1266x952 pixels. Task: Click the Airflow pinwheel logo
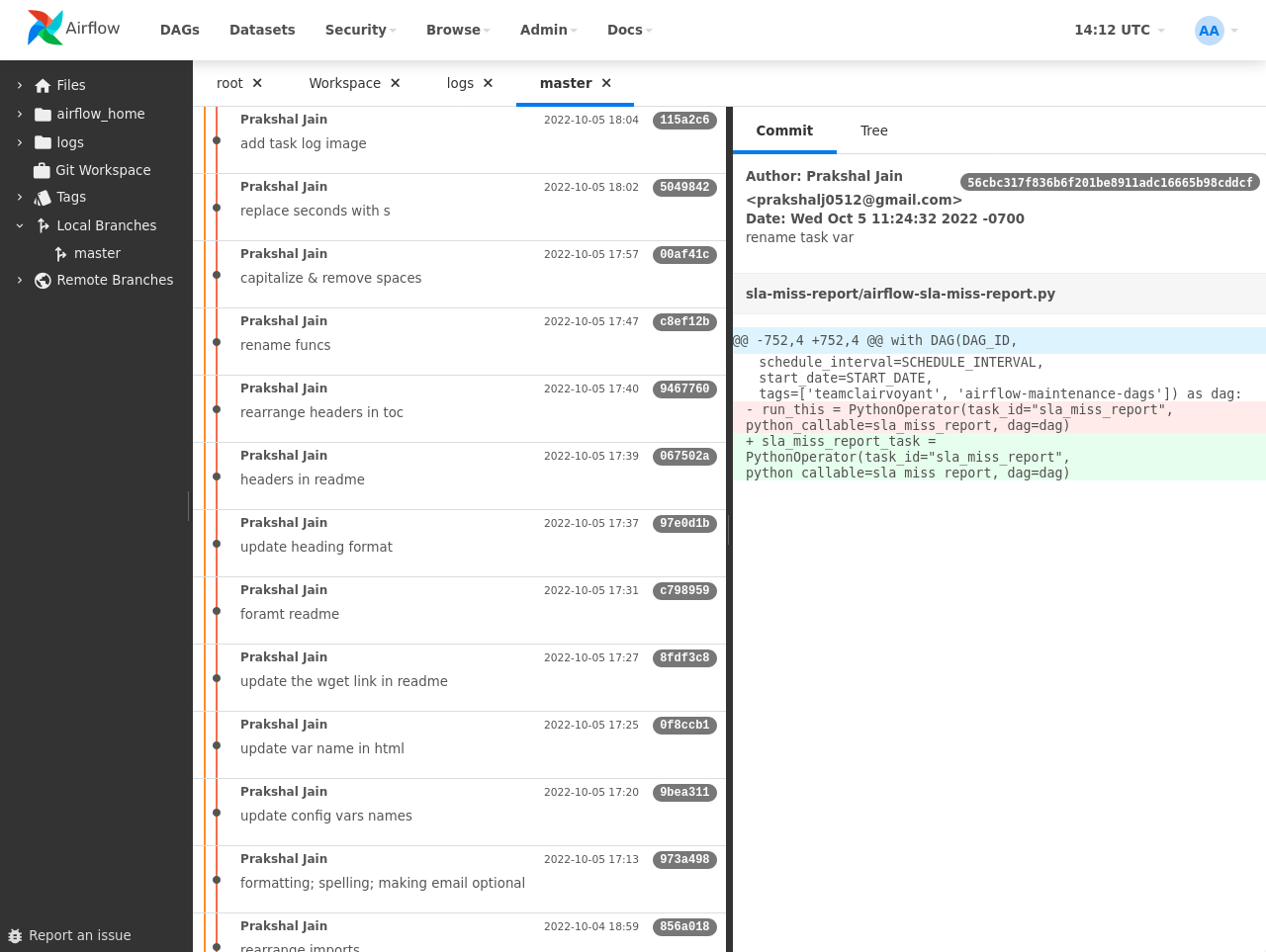tap(45, 28)
